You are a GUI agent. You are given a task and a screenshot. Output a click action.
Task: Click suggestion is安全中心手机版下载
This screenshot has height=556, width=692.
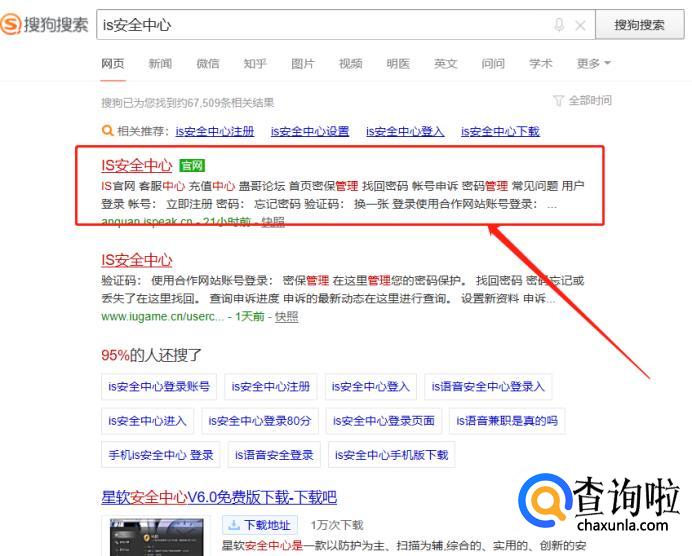391,455
